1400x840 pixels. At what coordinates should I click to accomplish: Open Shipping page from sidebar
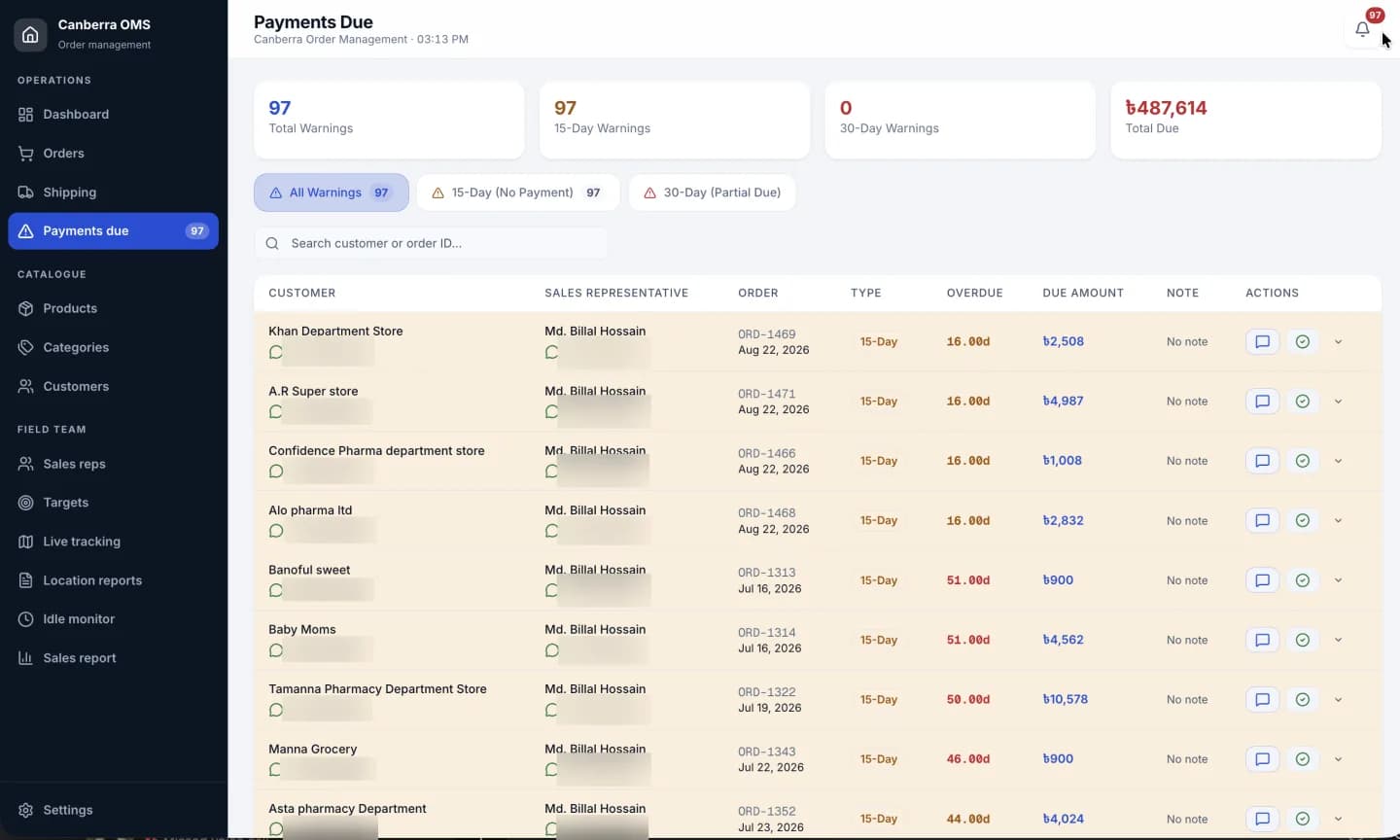pos(113,192)
